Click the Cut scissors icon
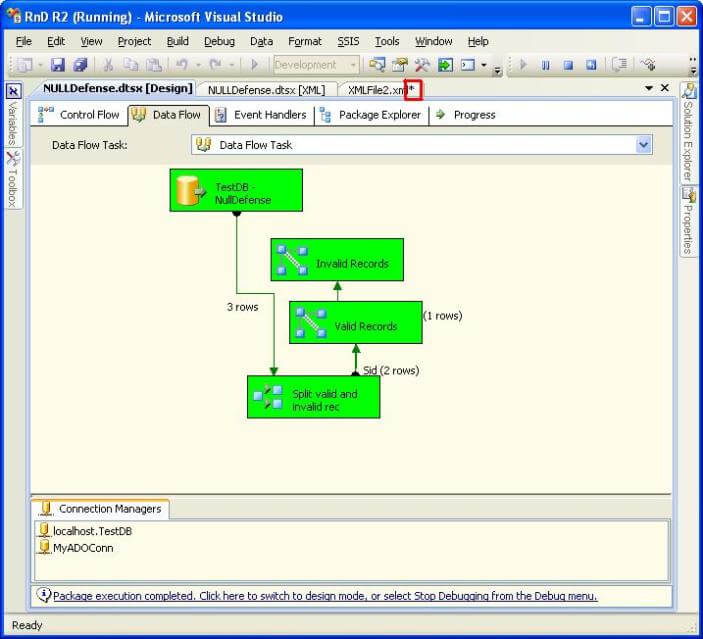 pos(108,65)
